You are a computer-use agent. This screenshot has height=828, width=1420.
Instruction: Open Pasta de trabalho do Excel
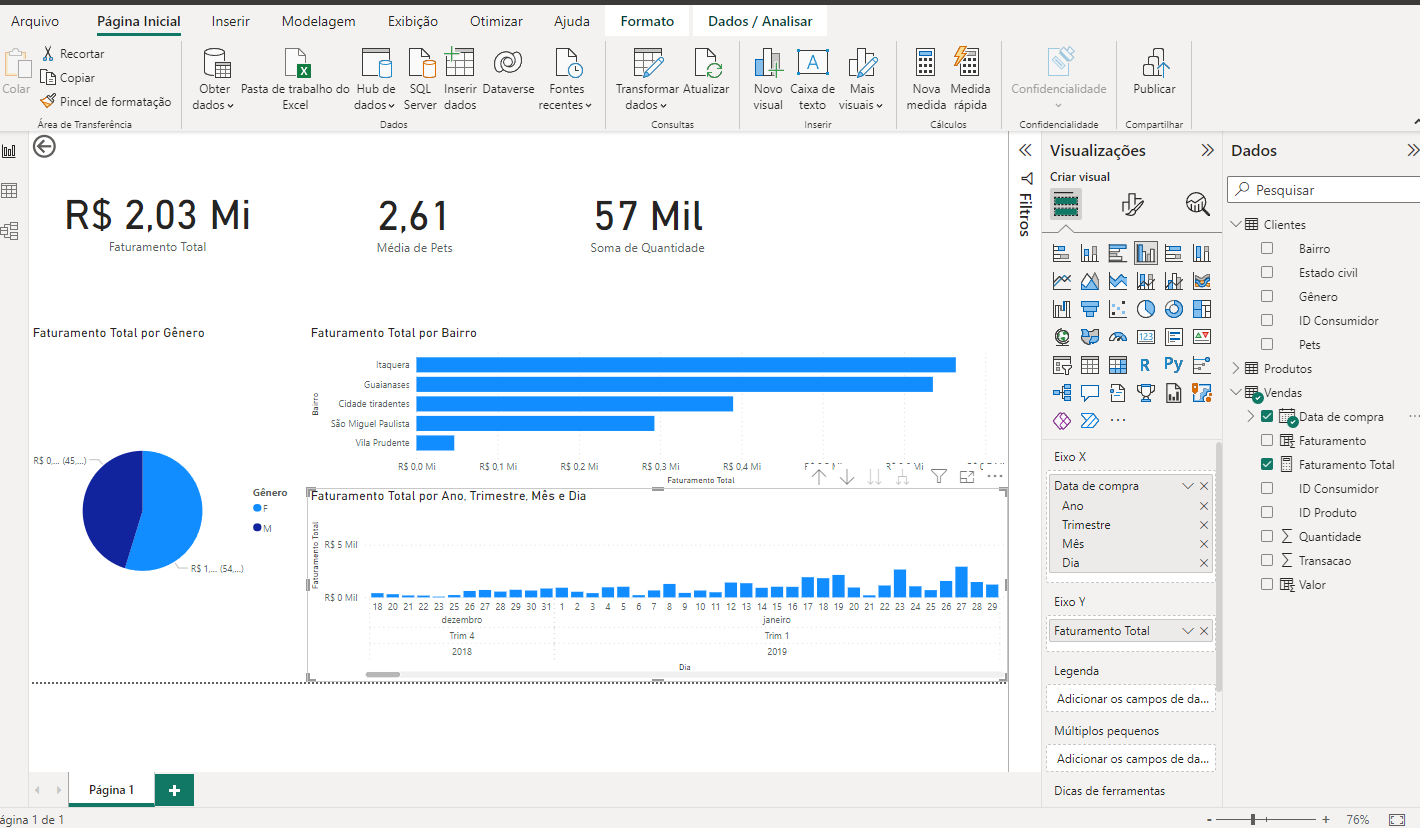point(296,79)
